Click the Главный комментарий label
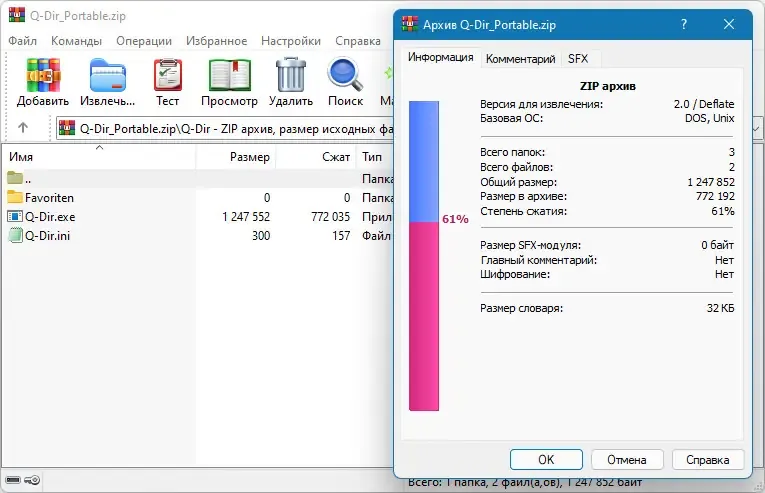Image resolution: width=765 pixels, height=493 pixels. 539,260
